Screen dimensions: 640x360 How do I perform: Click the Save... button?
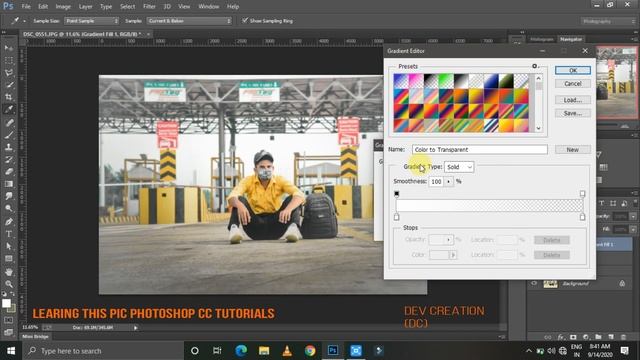[573, 113]
